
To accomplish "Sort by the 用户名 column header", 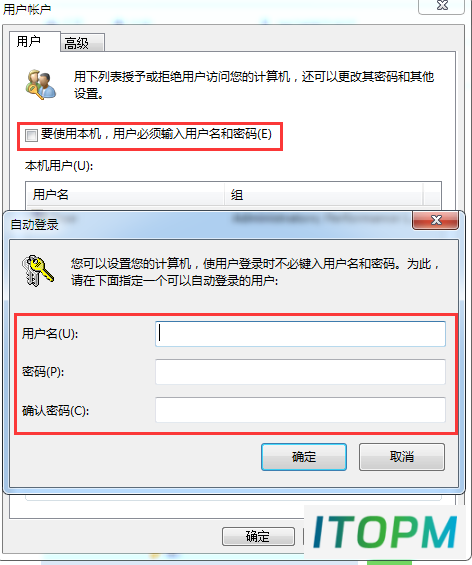I will tap(125, 195).
